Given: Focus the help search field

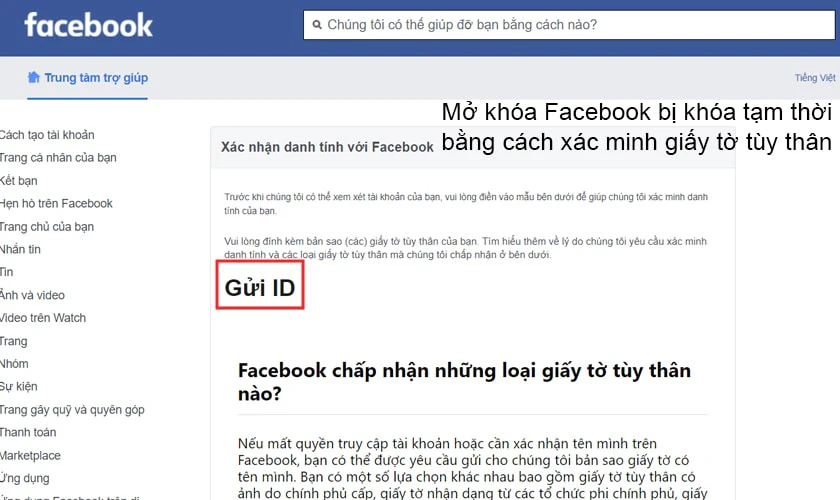Looking at the screenshot, I should 569,25.
